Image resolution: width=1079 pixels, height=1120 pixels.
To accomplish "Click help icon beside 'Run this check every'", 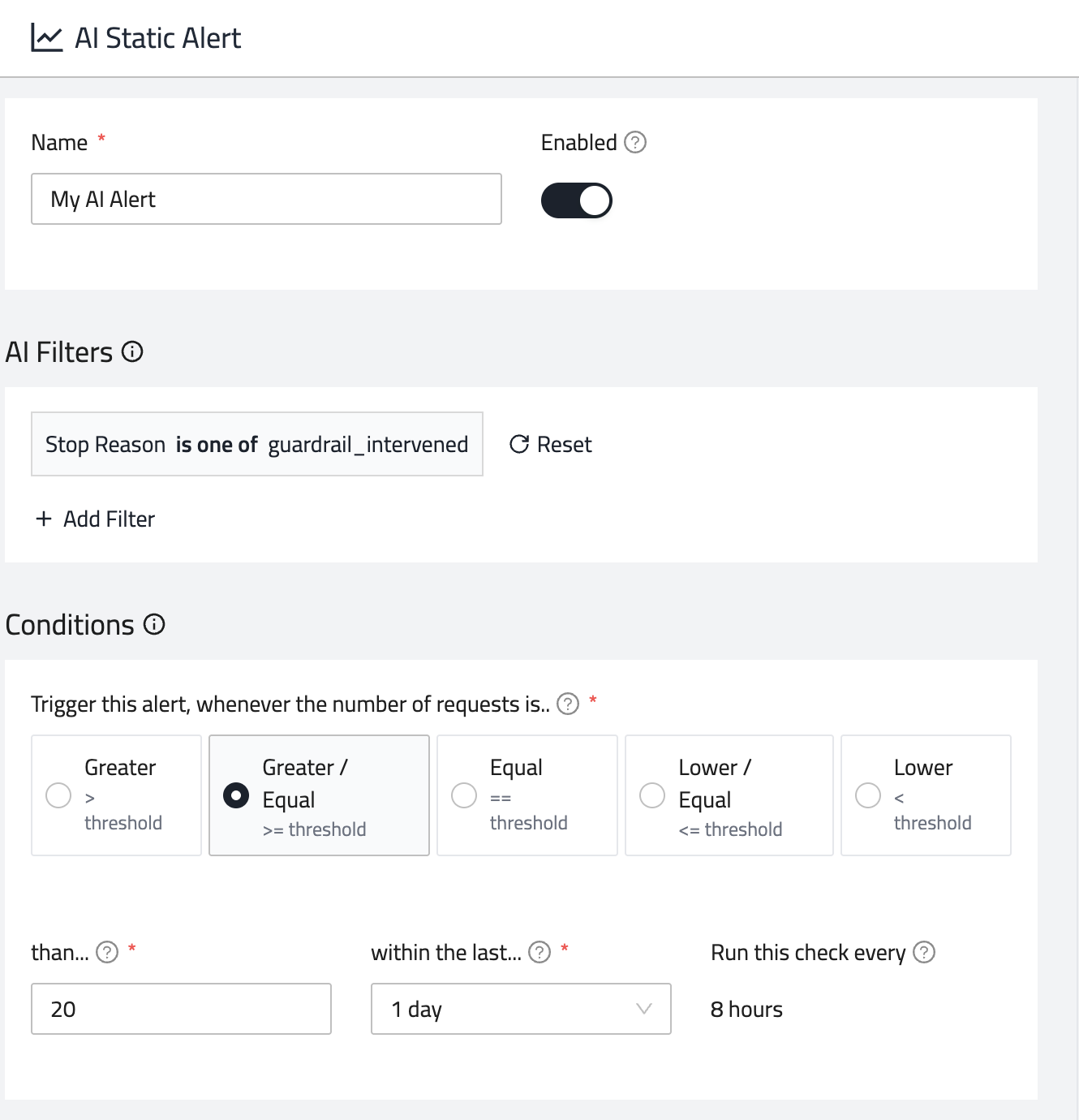I will pos(924,952).
